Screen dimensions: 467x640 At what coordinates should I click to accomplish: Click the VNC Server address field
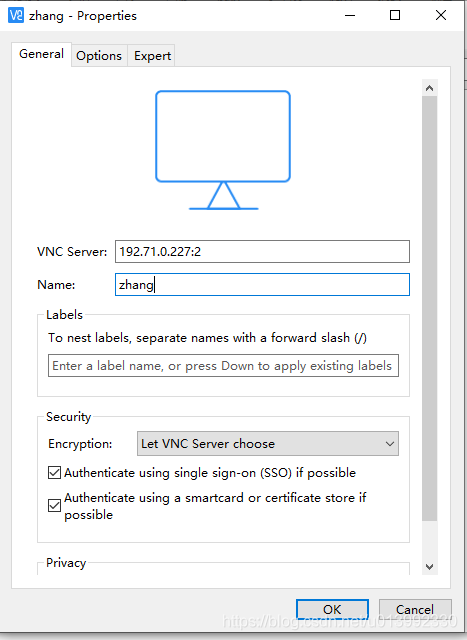coord(262,251)
